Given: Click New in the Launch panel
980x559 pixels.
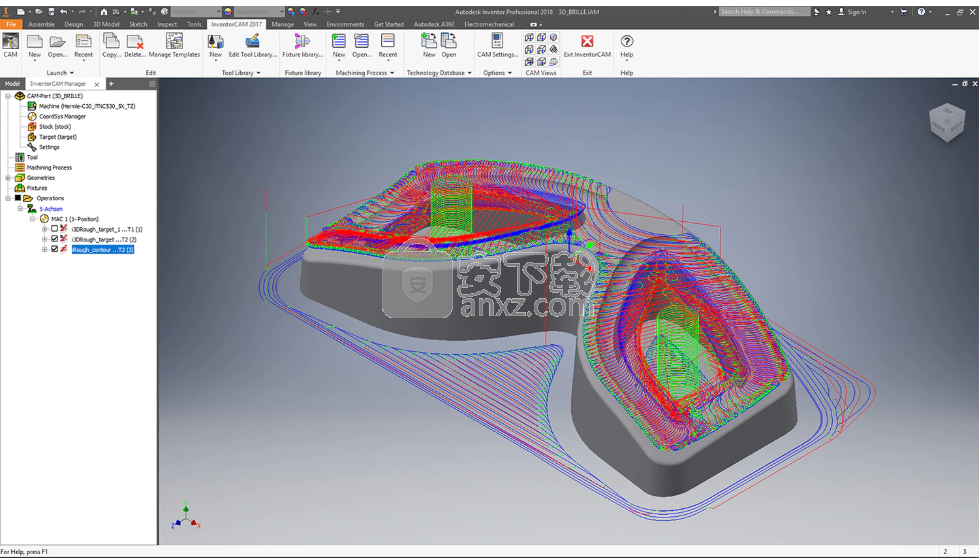Looking at the screenshot, I should [x=34, y=46].
